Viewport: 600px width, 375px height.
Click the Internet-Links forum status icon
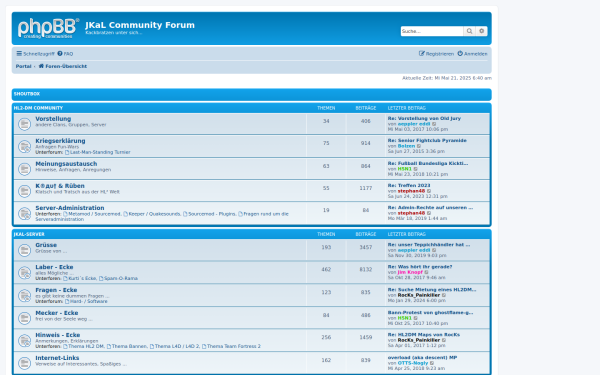tap(24, 363)
